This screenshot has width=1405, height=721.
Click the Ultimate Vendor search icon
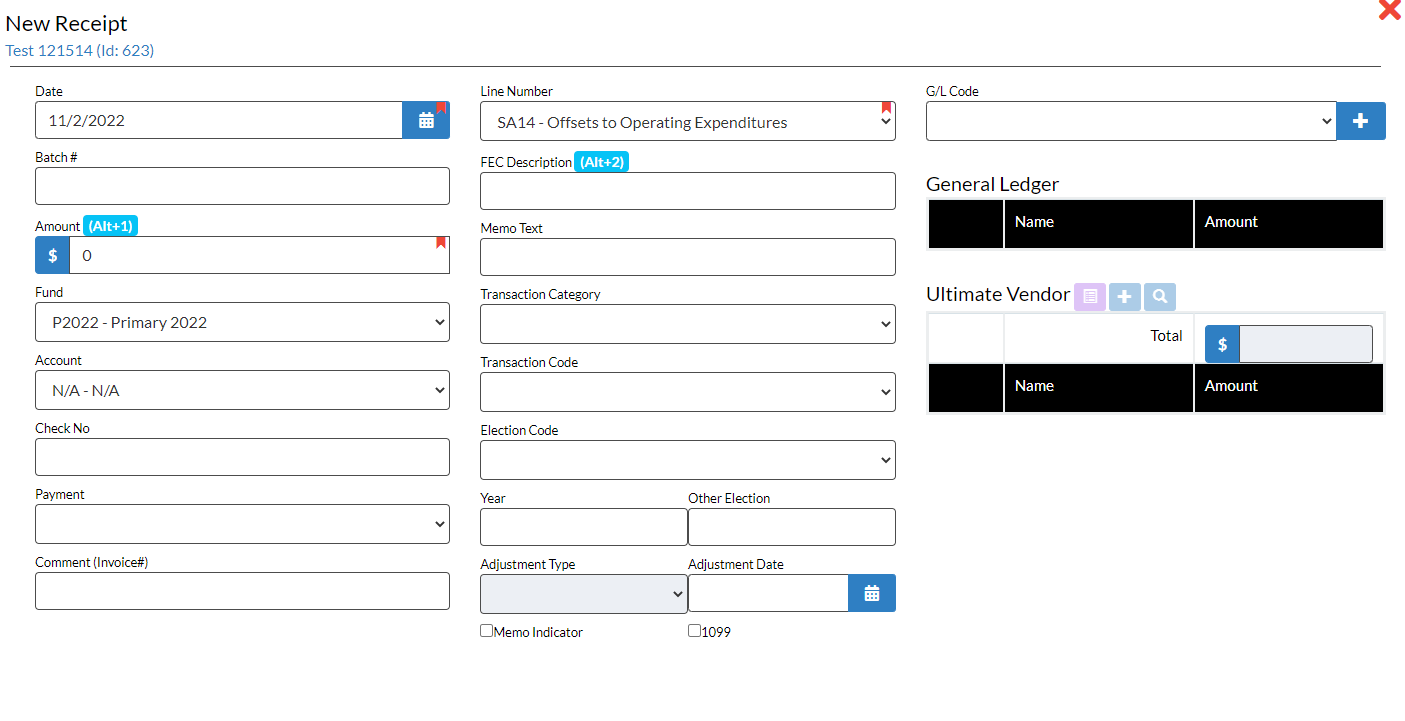(1160, 297)
